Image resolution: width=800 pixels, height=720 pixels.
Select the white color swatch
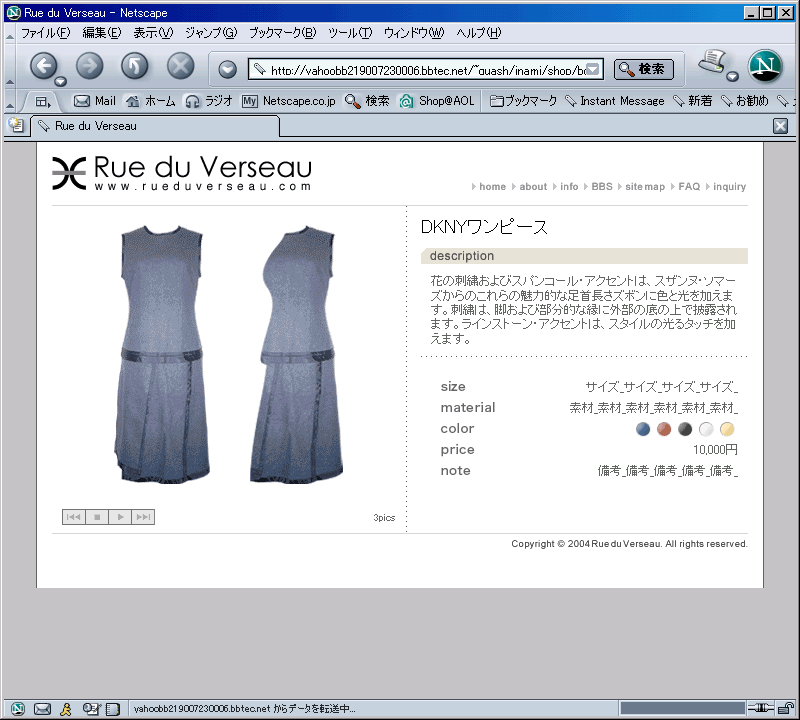(x=706, y=429)
